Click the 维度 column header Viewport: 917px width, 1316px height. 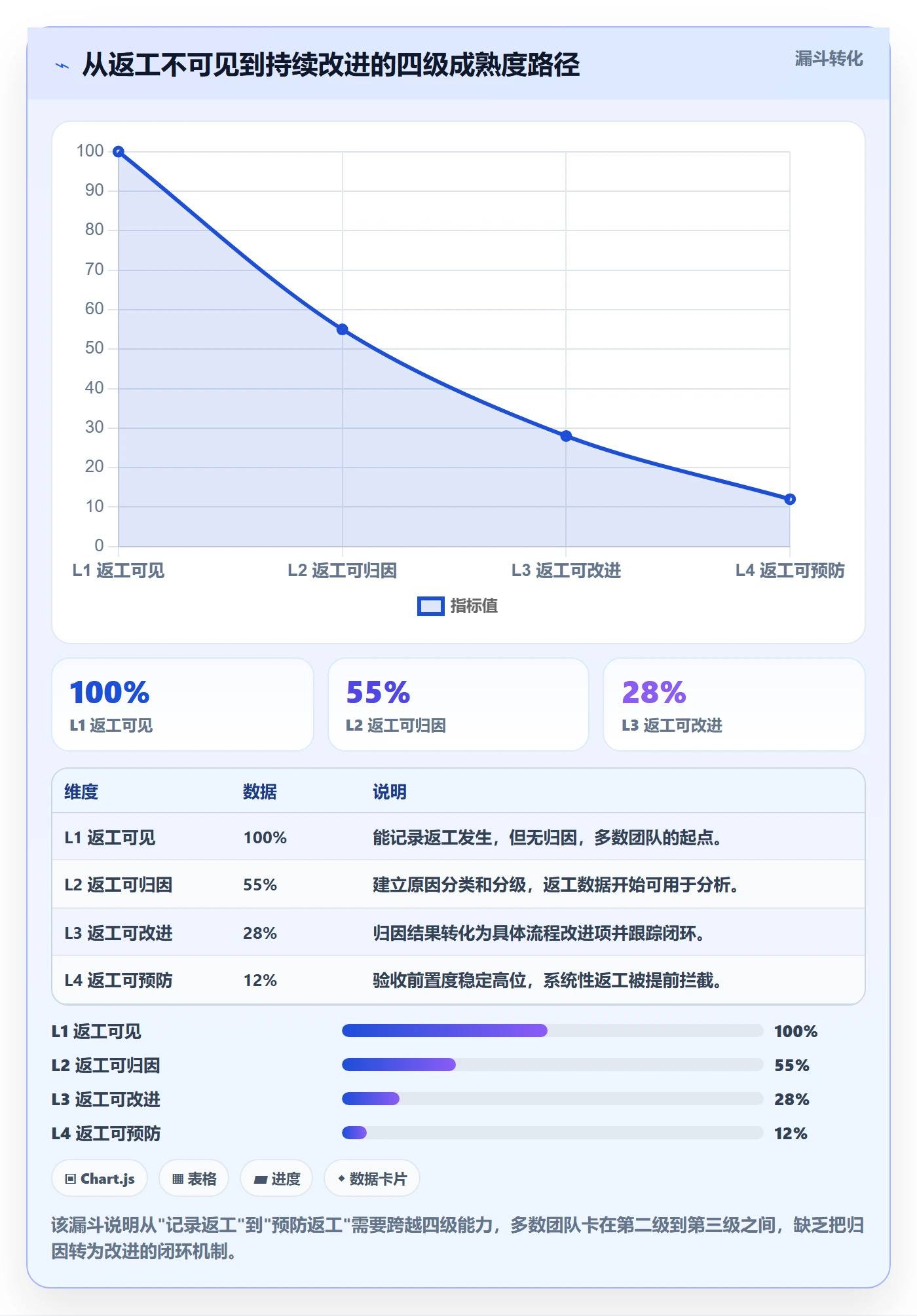pos(81,792)
